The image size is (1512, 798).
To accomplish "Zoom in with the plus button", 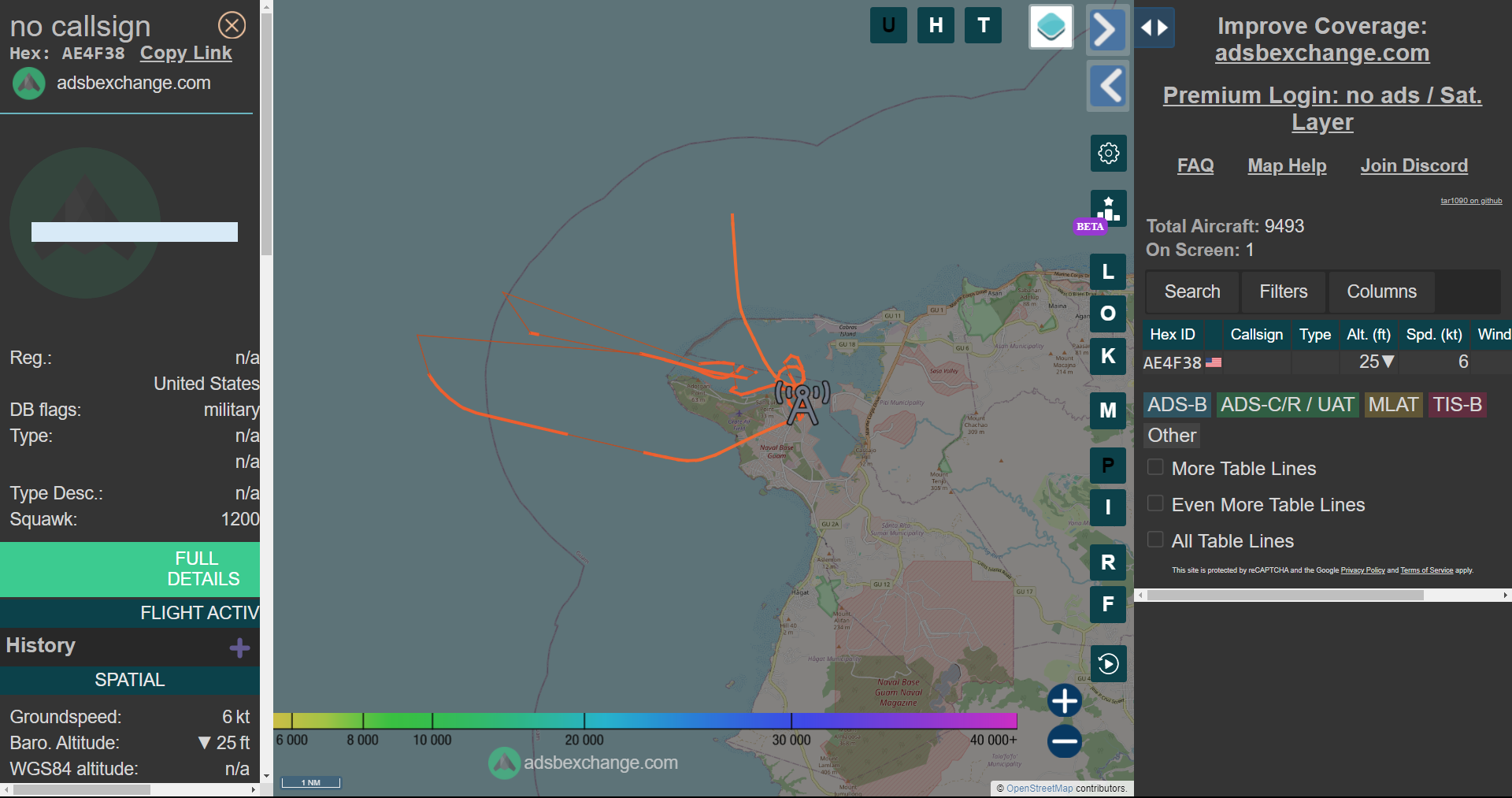I will [1065, 700].
